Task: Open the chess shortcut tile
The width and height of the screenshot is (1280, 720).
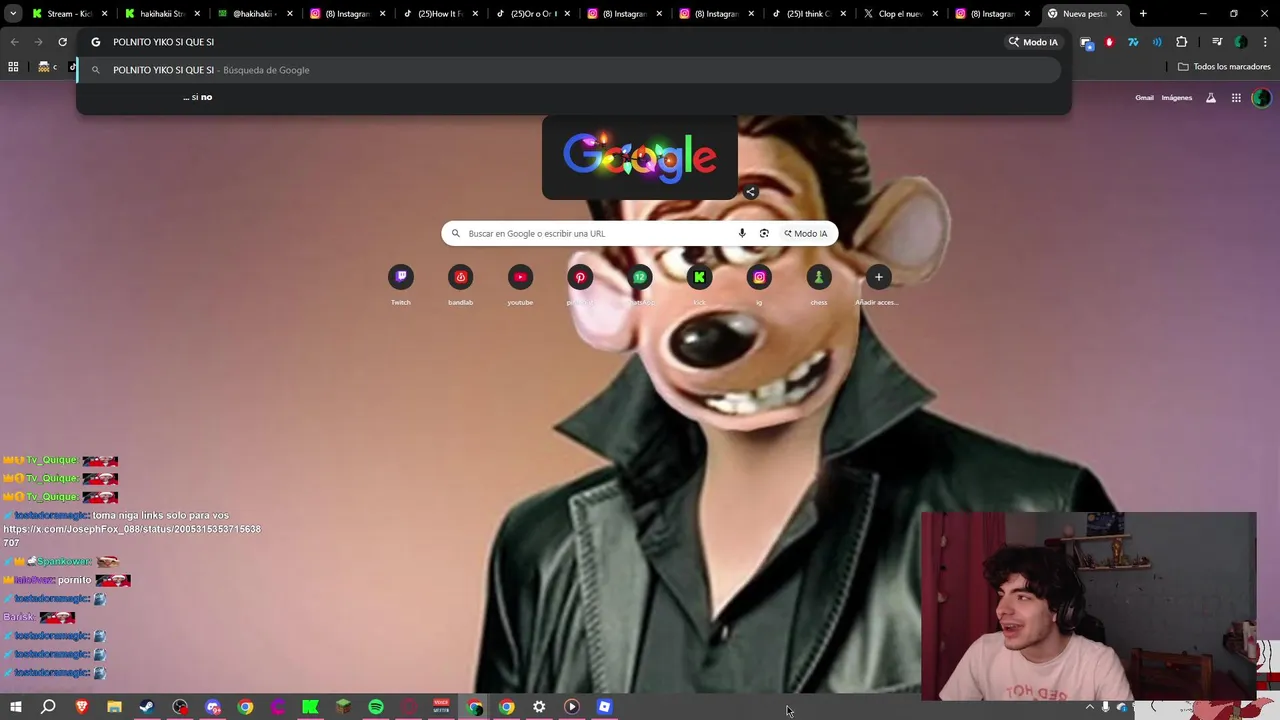Action: (819, 278)
